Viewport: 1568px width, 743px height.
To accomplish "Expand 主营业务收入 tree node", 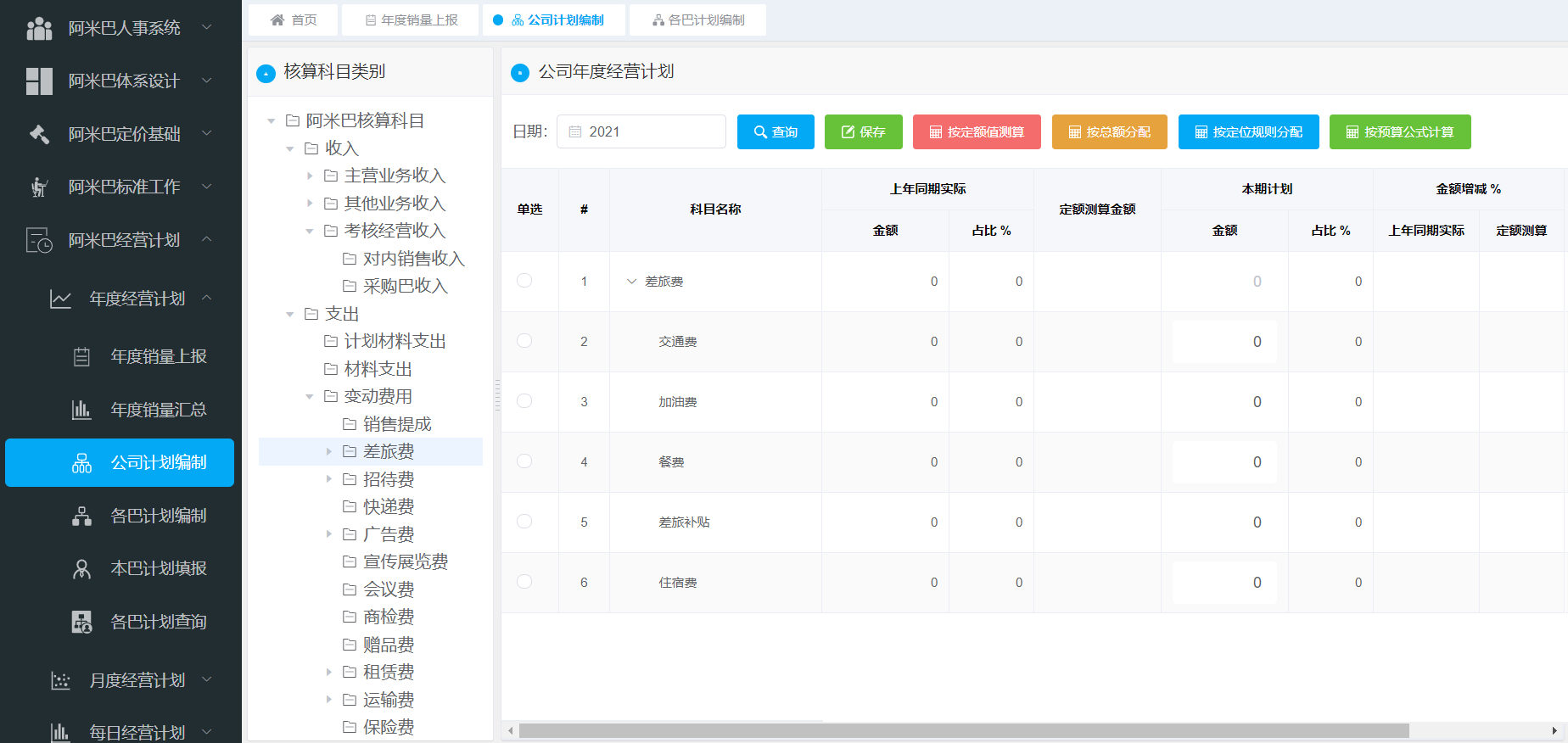I will coord(310,176).
